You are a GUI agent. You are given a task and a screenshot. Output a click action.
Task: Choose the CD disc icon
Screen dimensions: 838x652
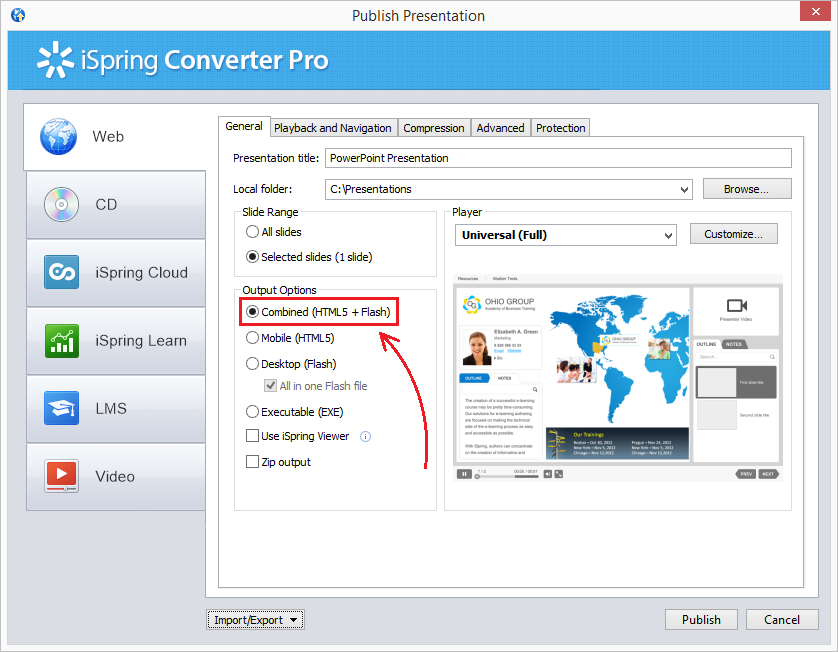click(x=61, y=204)
